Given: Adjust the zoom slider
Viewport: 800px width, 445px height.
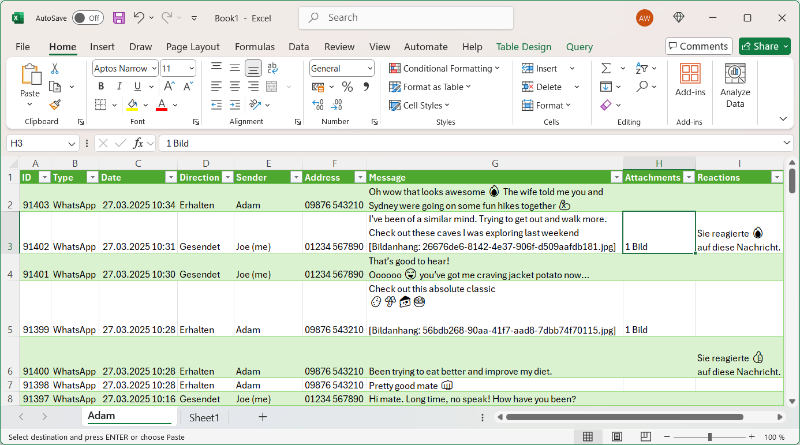Looking at the screenshot, I should 709,437.
